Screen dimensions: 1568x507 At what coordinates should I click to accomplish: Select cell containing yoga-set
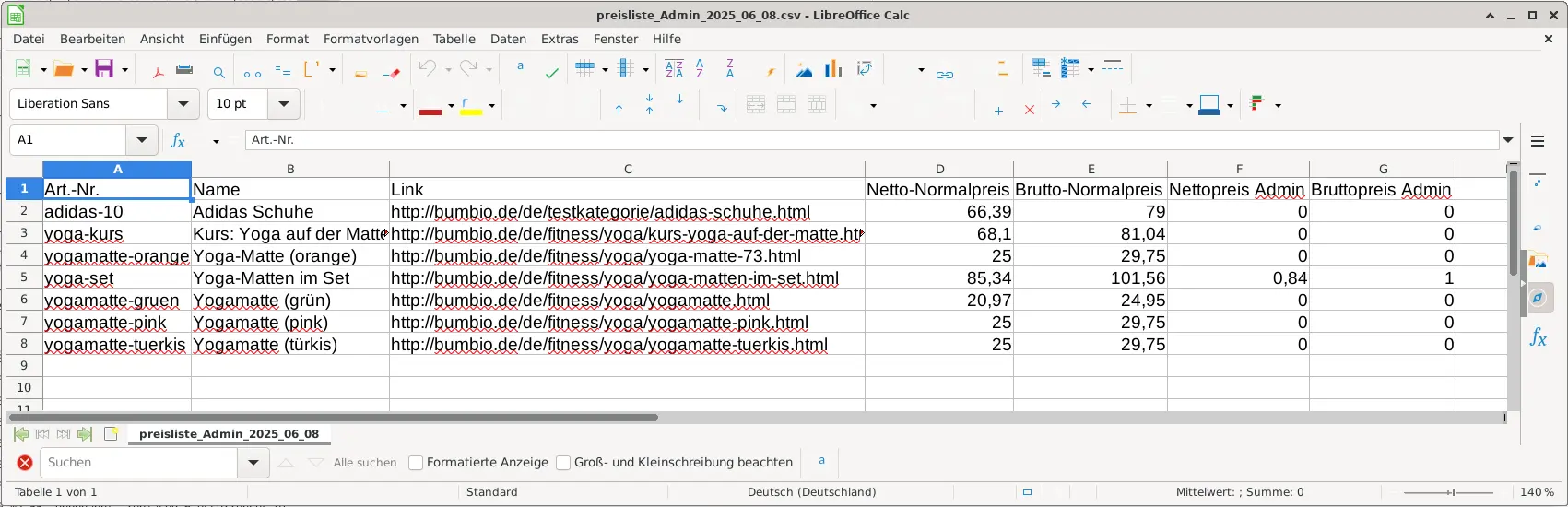(117, 277)
